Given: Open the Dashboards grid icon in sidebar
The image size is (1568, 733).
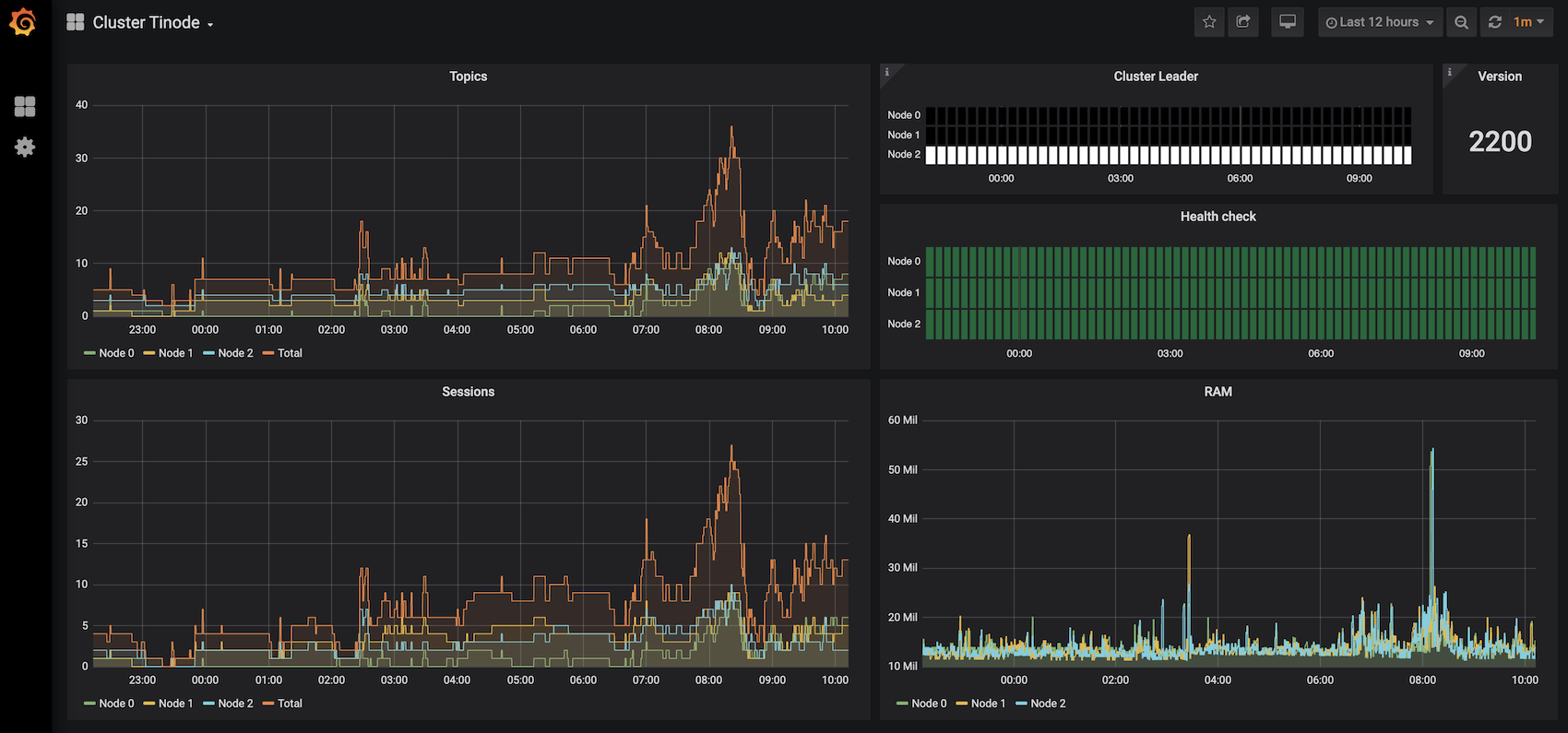Looking at the screenshot, I should point(25,107).
